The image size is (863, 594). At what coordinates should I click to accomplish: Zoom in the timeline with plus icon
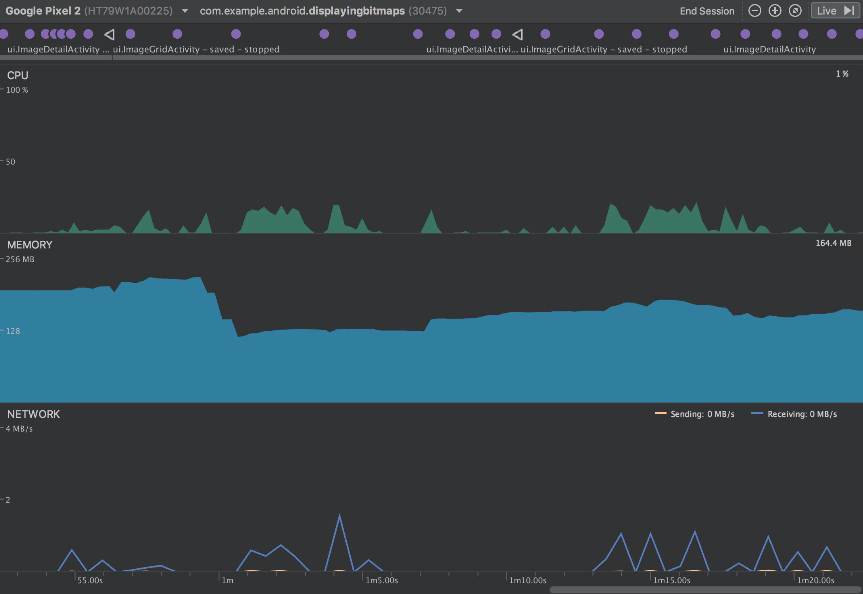775,10
